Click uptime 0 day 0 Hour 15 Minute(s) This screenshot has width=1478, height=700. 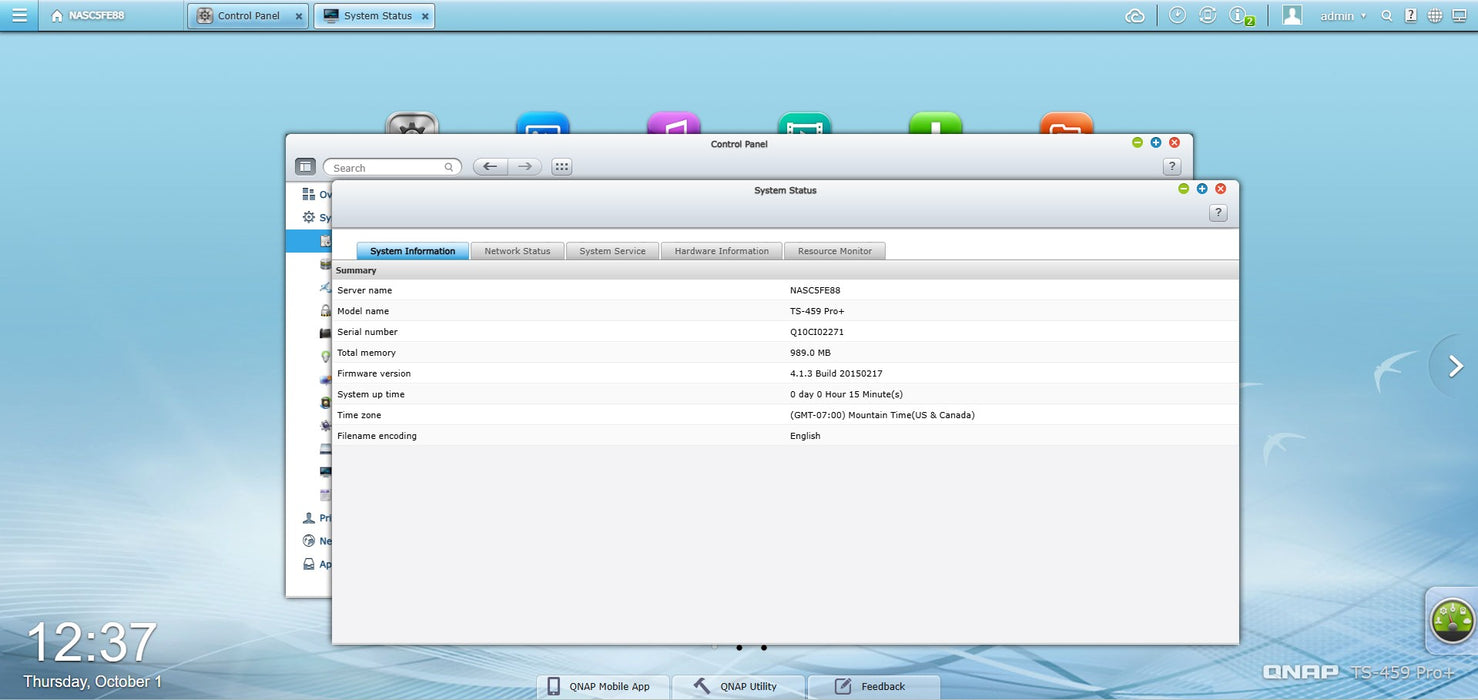(846, 395)
